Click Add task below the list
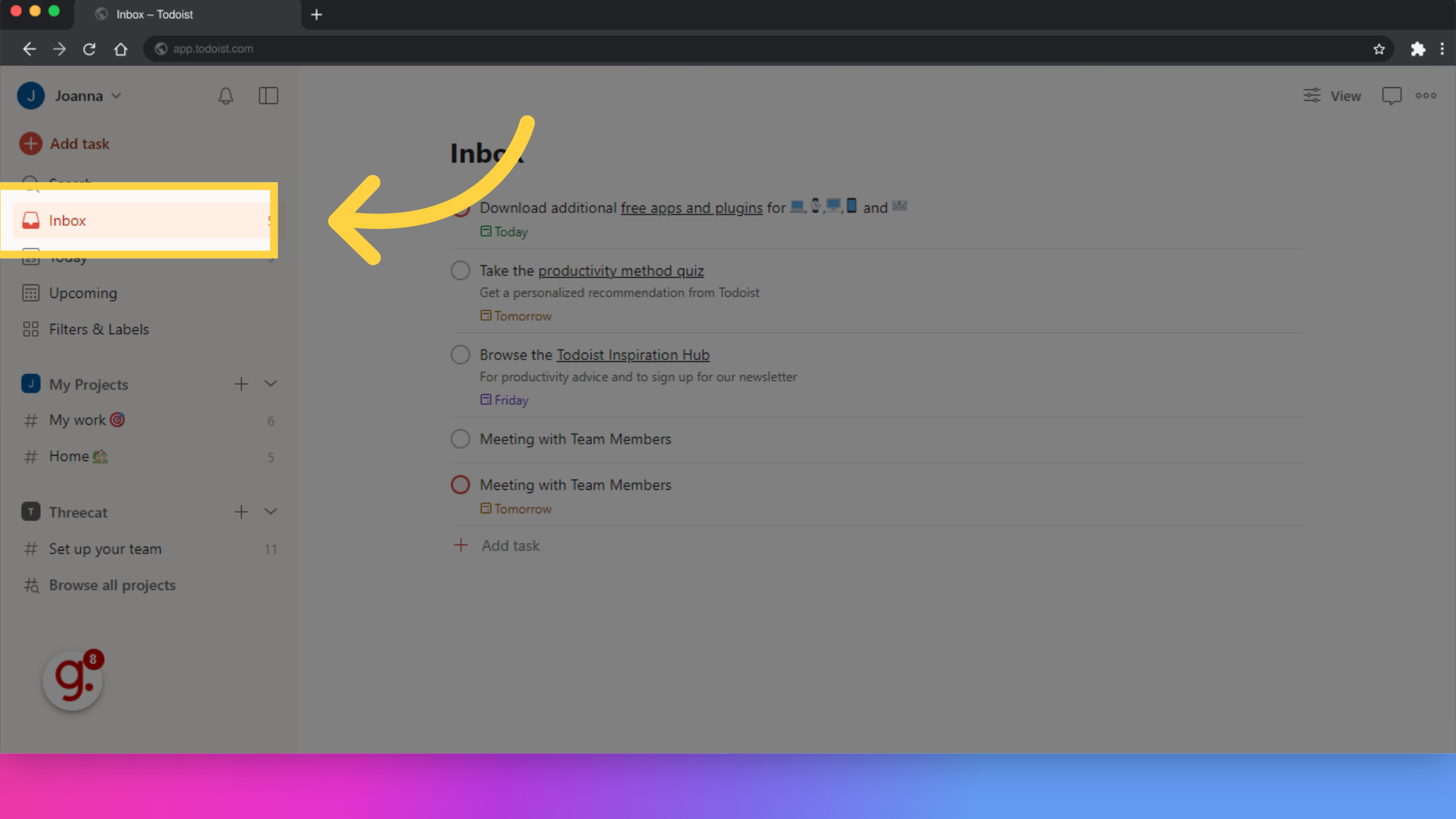The width and height of the screenshot is (1456, 819). pos(497,546)
